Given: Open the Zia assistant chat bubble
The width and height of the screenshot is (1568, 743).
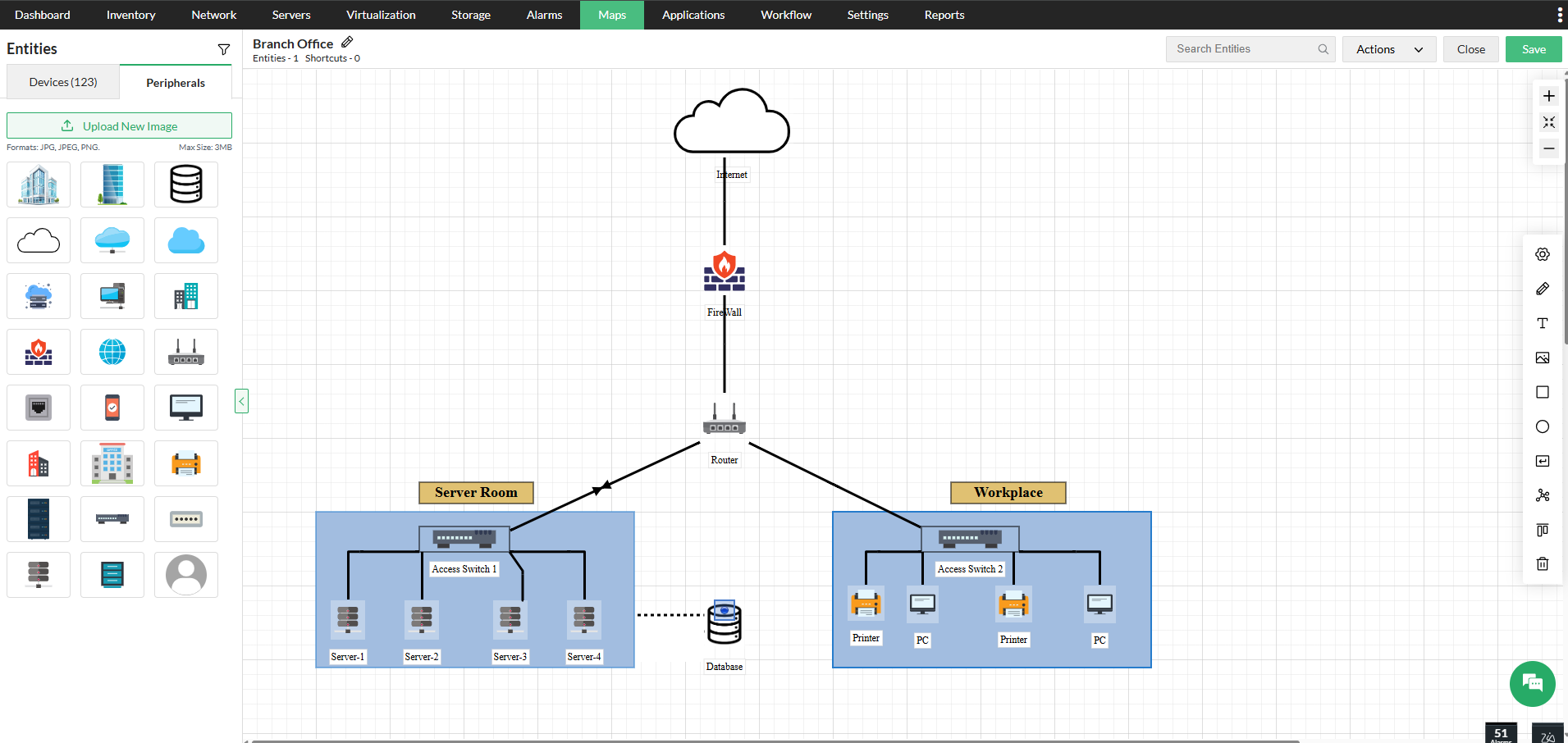Looking at the screenshot, I should pos(1531,683).
